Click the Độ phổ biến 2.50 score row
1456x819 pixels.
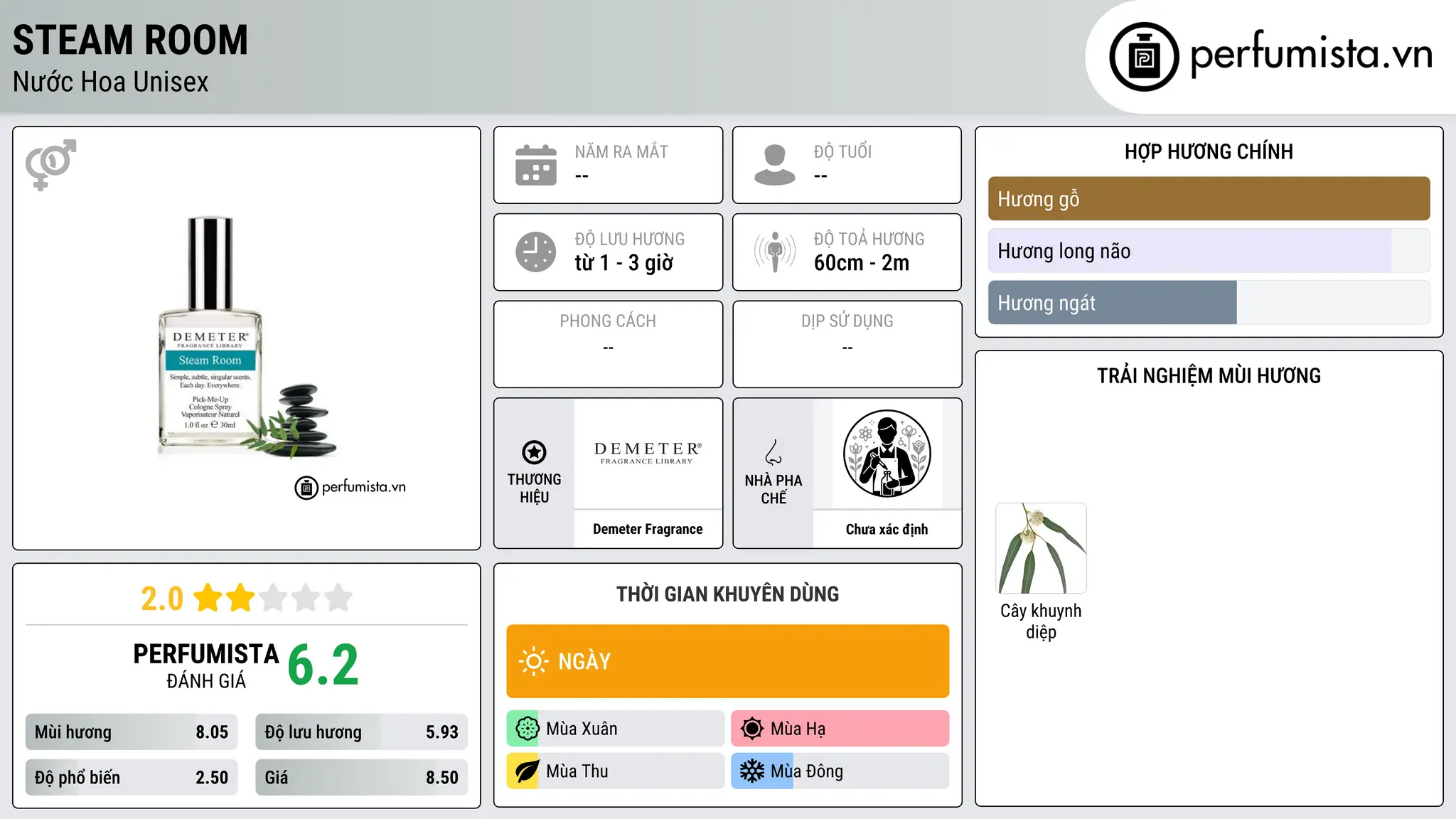tap(132, 778)
